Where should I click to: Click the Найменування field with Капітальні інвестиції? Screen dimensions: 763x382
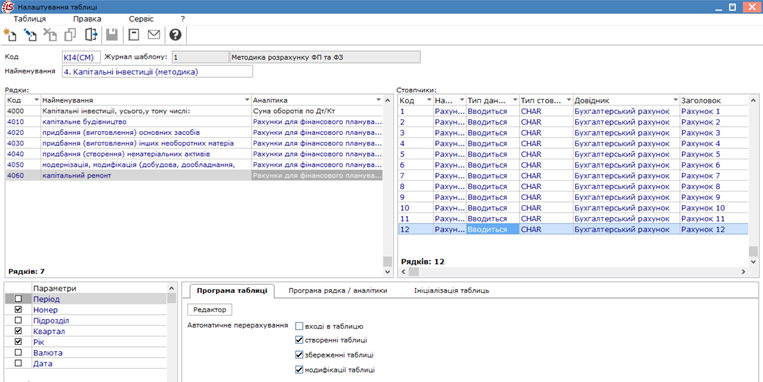pos(157,72)
